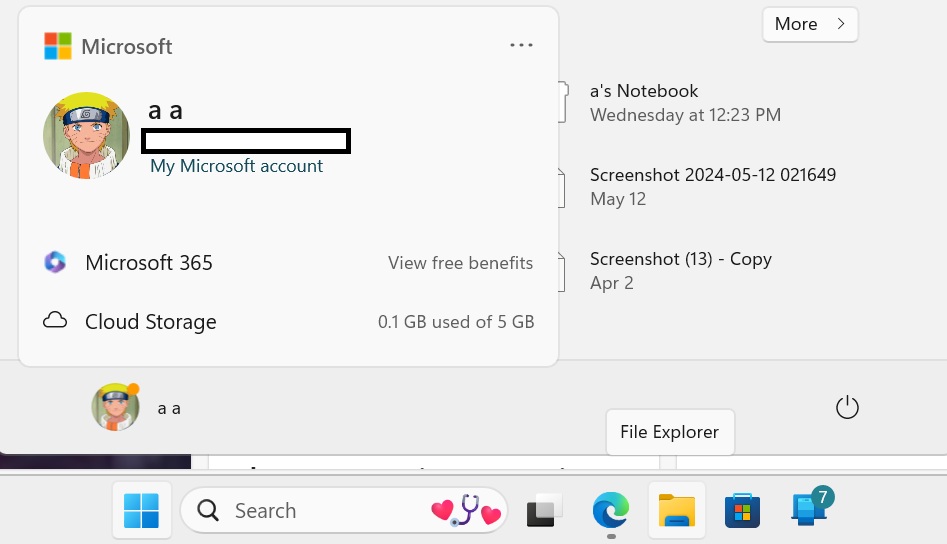The width and height of the screenshot is (947, 544).
Task: Click the hearts stethoscope search highlight icon
Action: click(x=466, y=511)
